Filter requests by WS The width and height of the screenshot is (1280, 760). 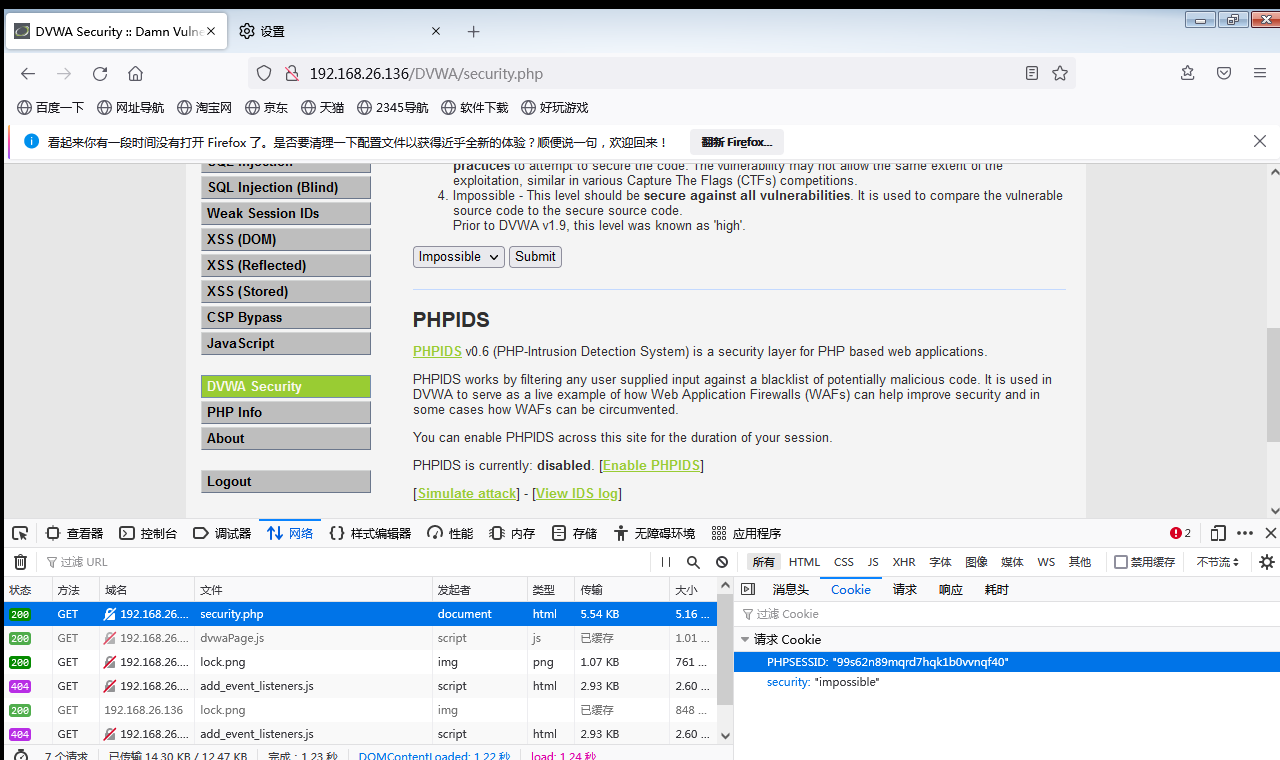[x=1046, y=562]
